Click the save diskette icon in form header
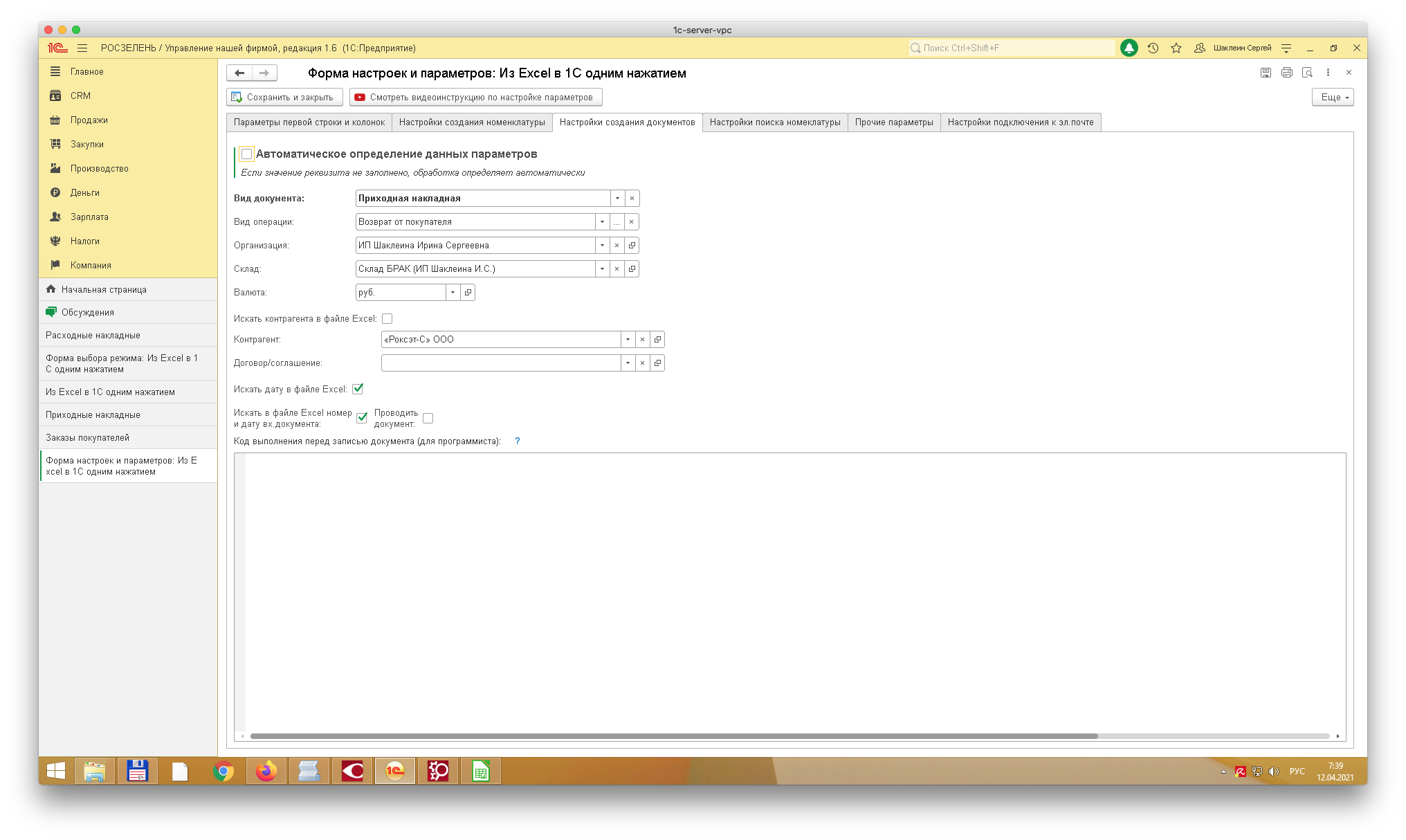The height and width of the screenshot is (840, 1406). [x=1266, y=73]
